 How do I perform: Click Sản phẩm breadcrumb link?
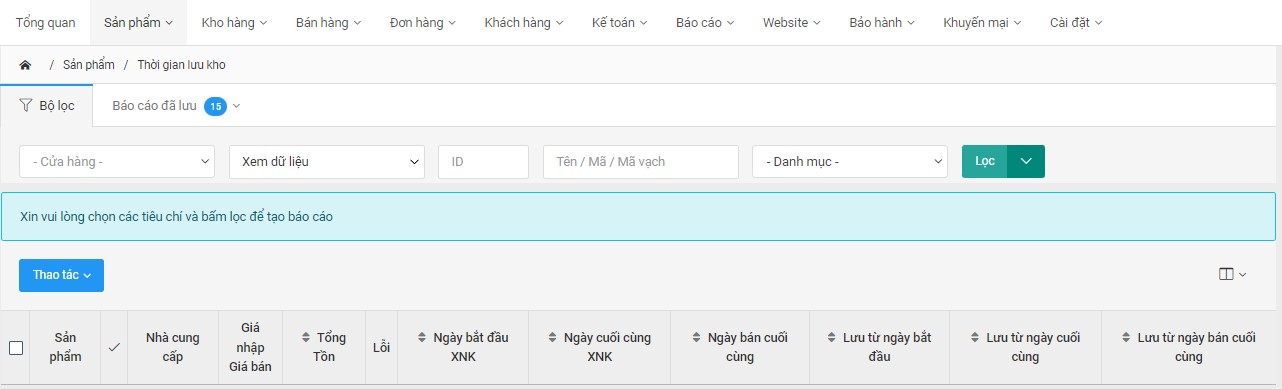click(88, 65)
